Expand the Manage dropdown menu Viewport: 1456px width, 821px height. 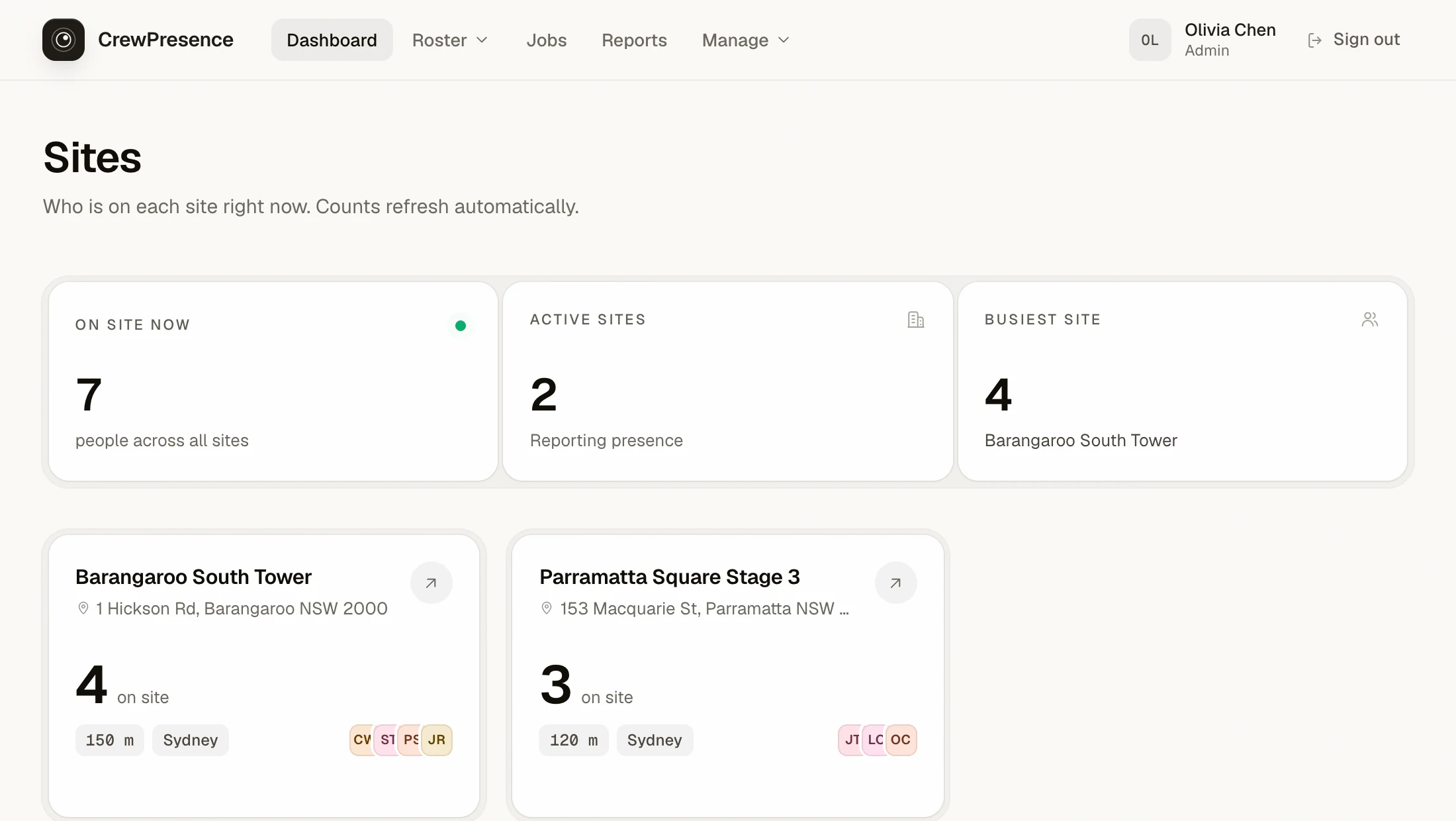coord(746,40)
